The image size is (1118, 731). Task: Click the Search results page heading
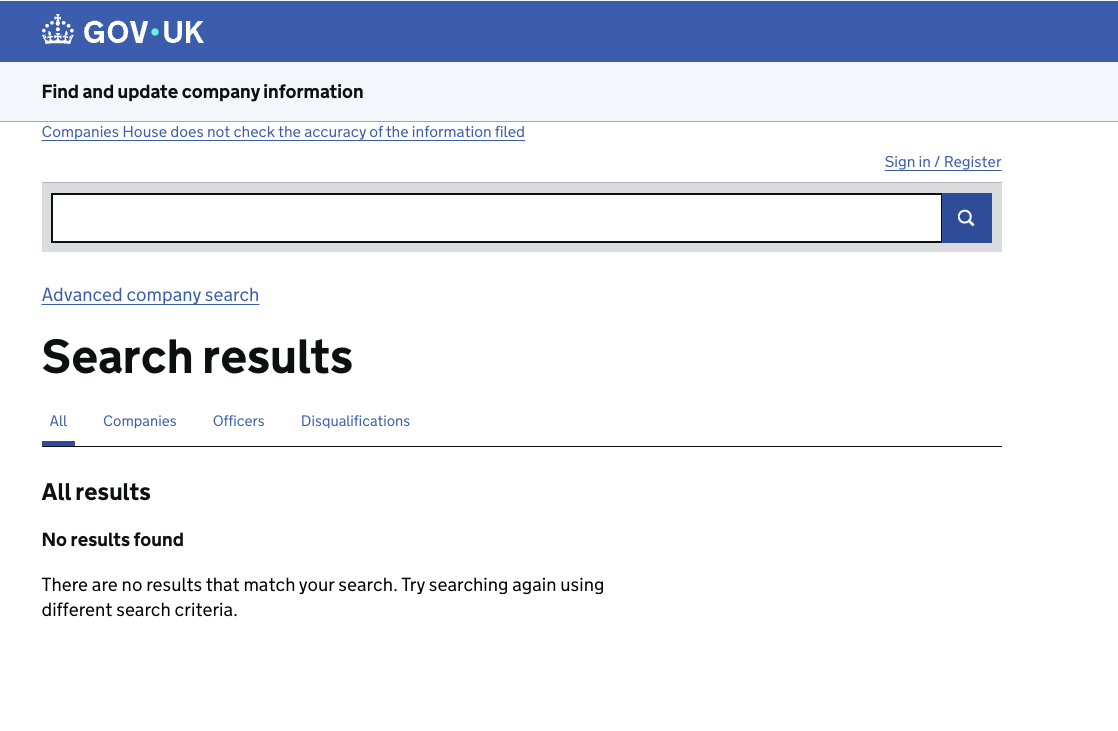pos(197,356)
